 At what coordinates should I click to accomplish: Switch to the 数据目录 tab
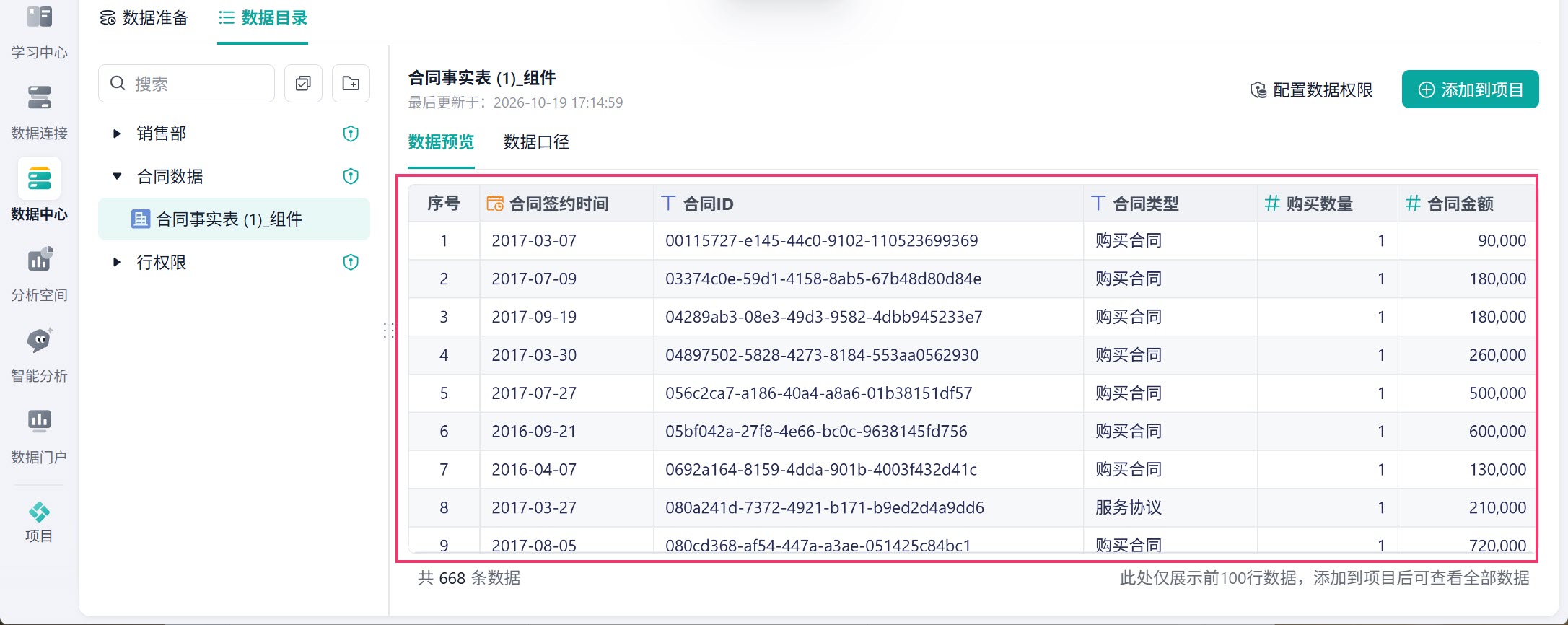coord(263,18)
